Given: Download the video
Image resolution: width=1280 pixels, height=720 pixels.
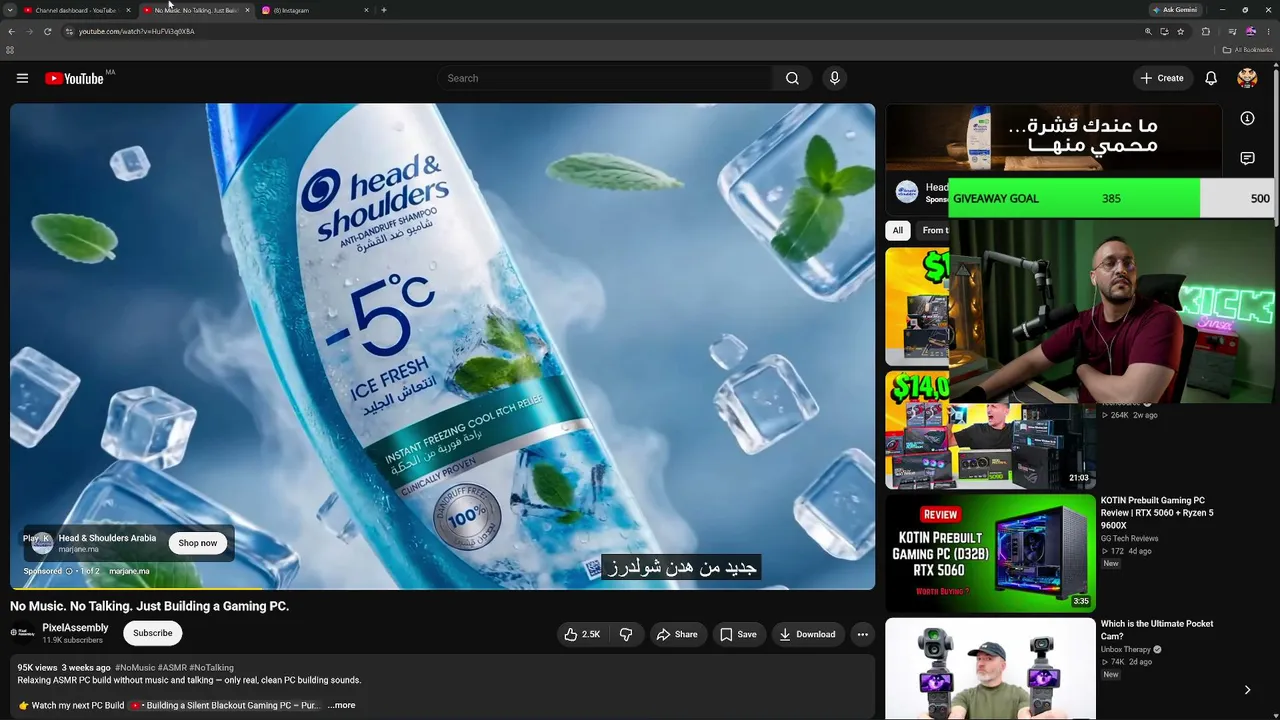Looking at the screenshot, I should point(808,634).
